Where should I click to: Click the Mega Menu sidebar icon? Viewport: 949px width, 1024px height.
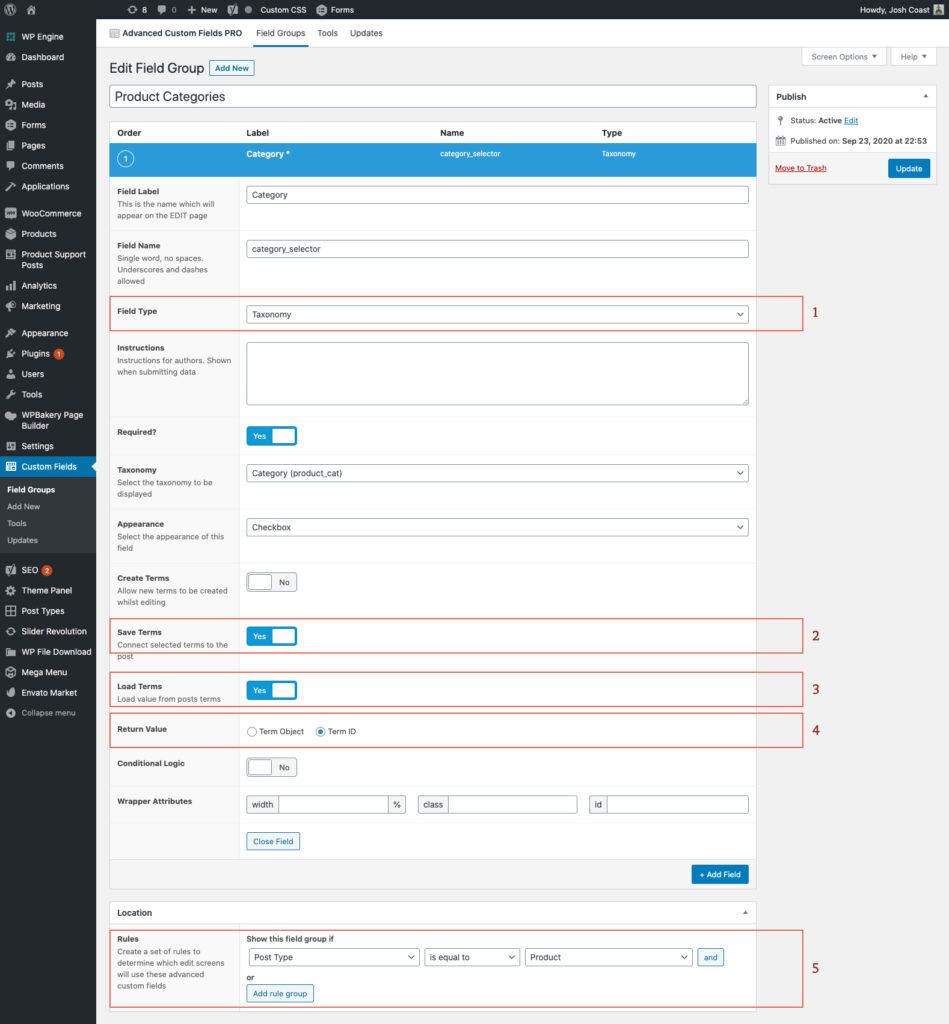10,672
